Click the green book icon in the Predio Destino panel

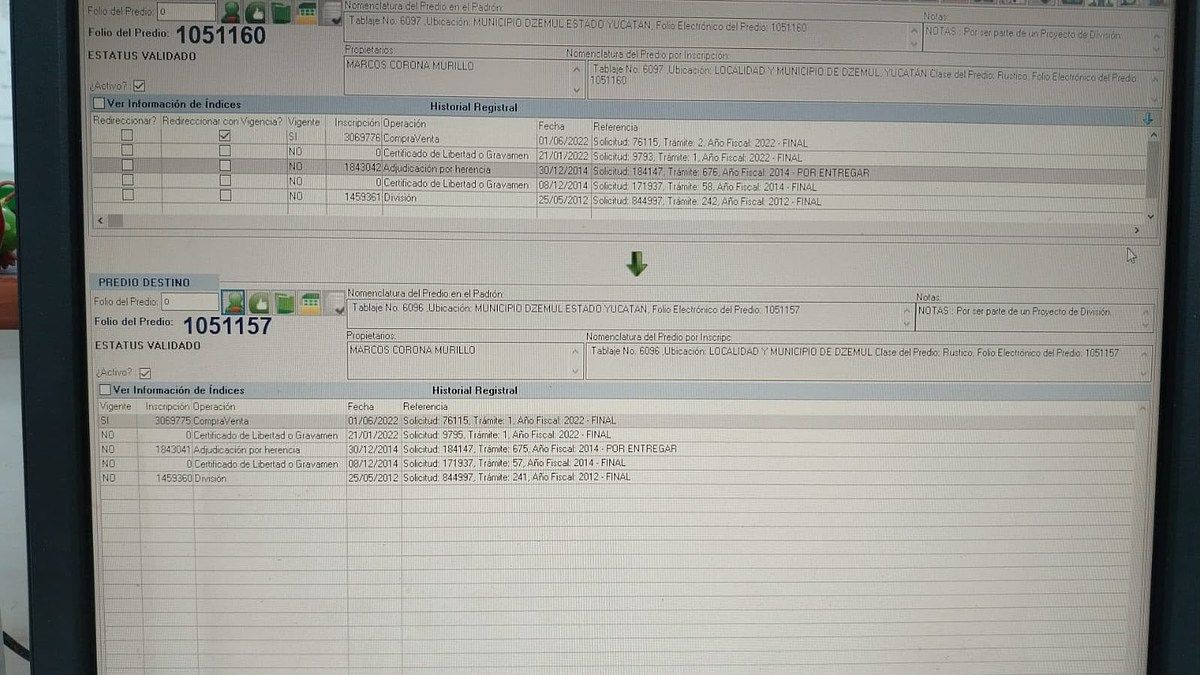[x=284, y=302]
